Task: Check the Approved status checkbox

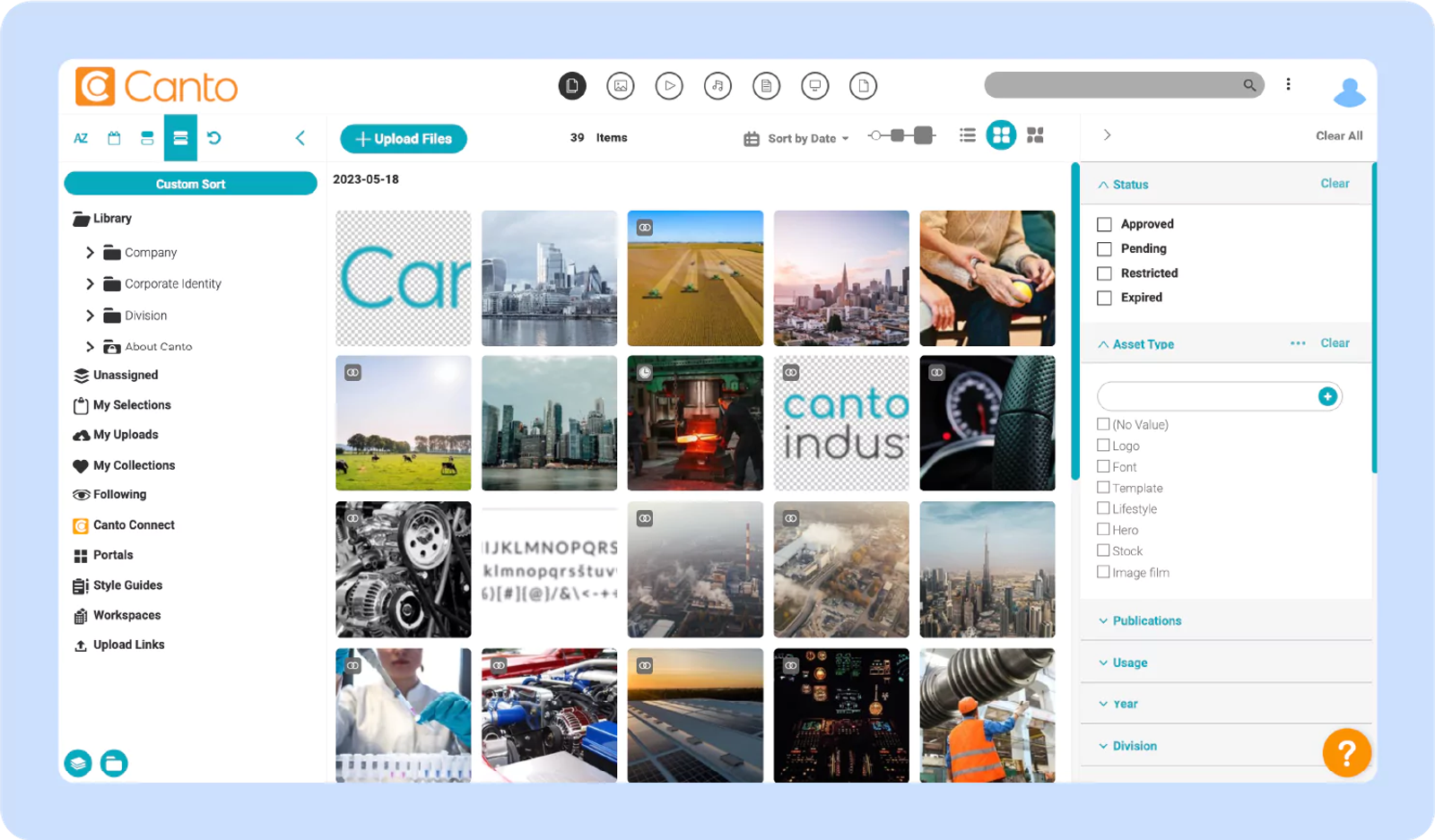Action: tap(1104, 224)
